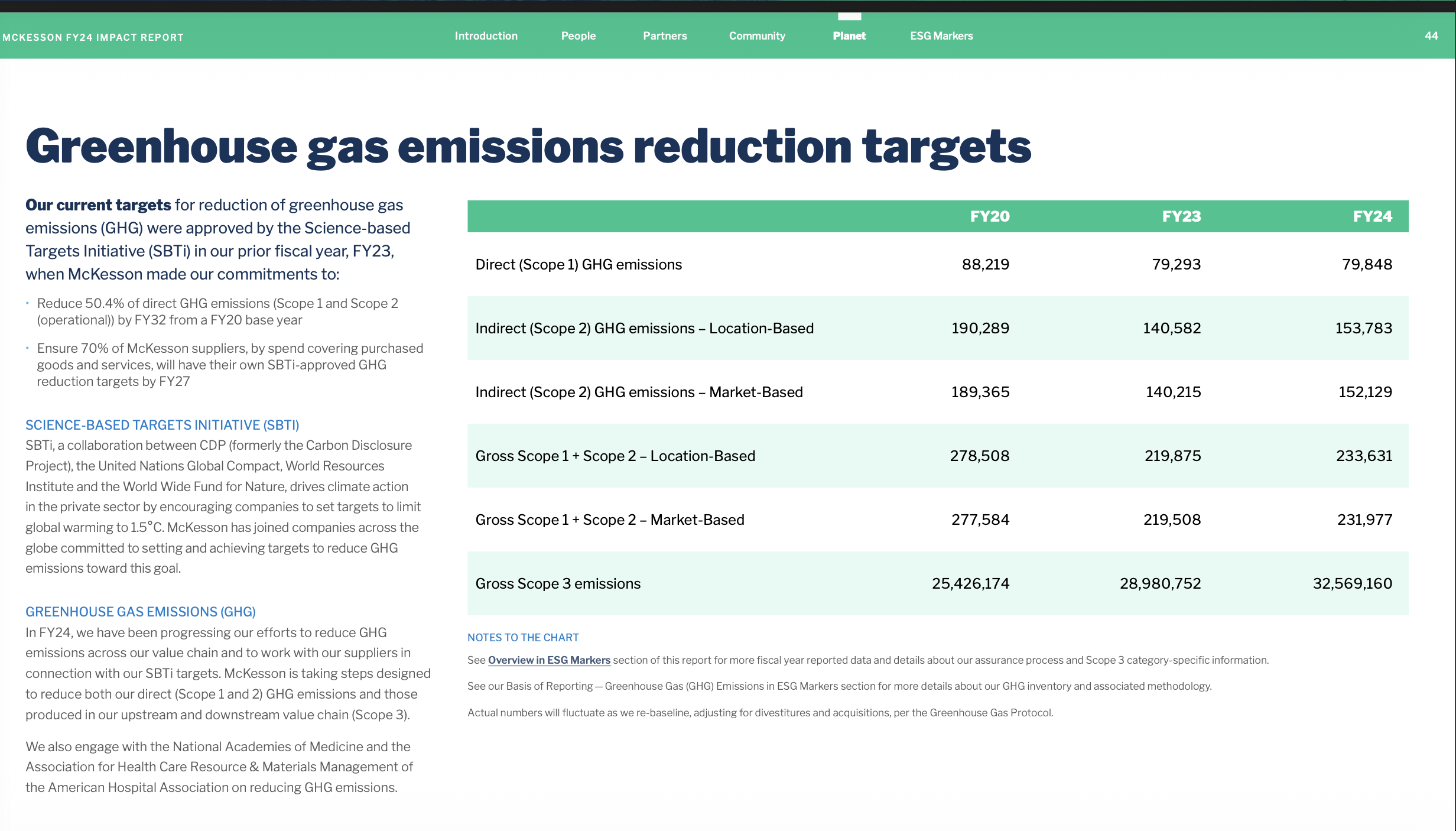Open the Community section tab
Screen dimensions: 1456x831
pyautogui.click(x=757, y=36)
